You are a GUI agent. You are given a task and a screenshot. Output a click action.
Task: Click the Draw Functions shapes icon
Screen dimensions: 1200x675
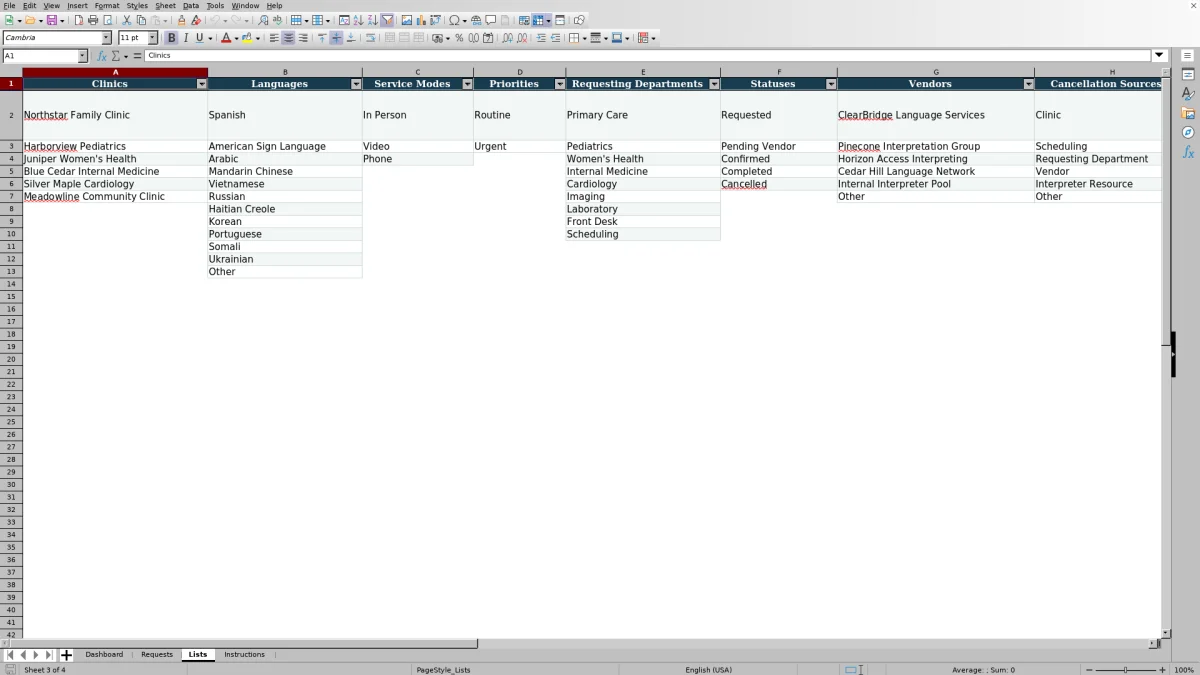pyautogui.click(x=579, y=20)
